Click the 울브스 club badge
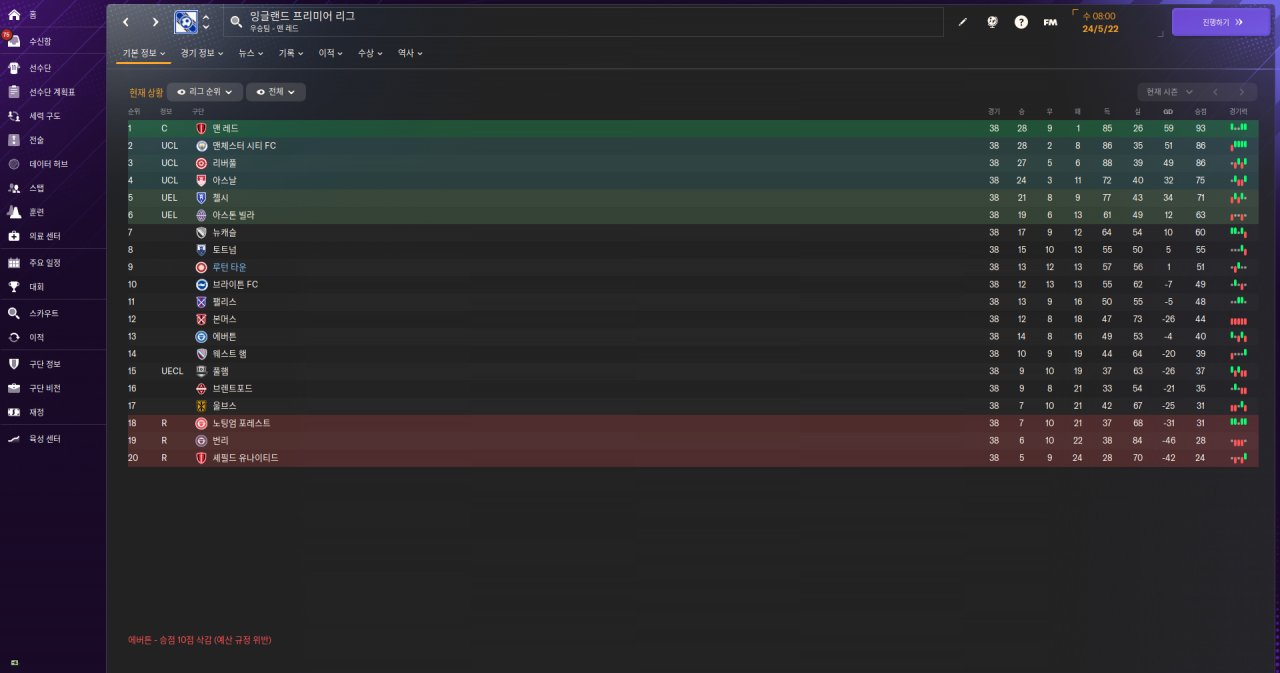This screenshot has width=1280, height=673. tap(201, 406)
